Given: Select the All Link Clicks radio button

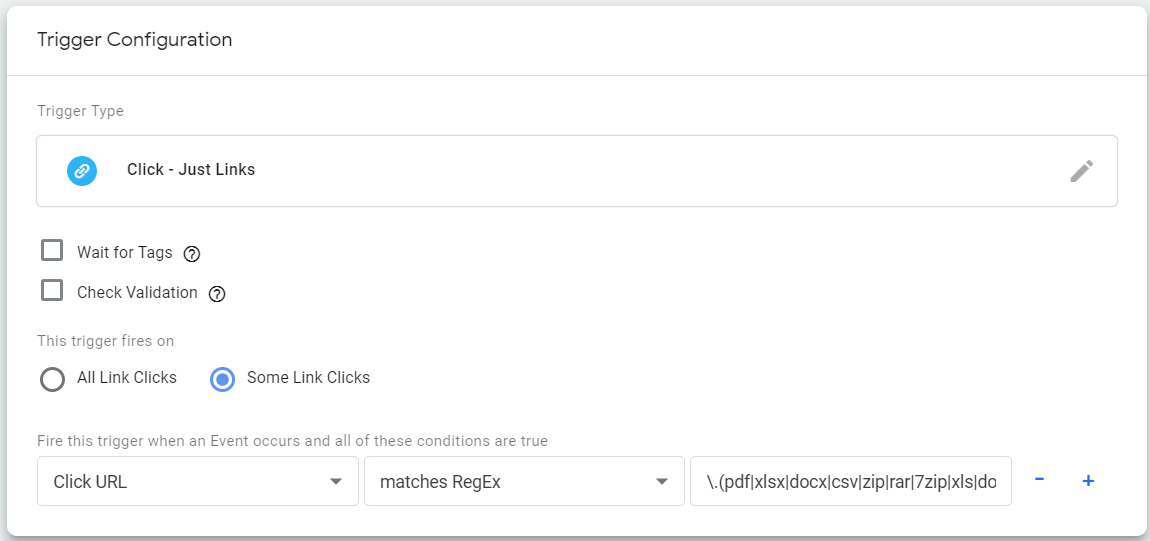Looking at the screenshot, I should 53,379.
